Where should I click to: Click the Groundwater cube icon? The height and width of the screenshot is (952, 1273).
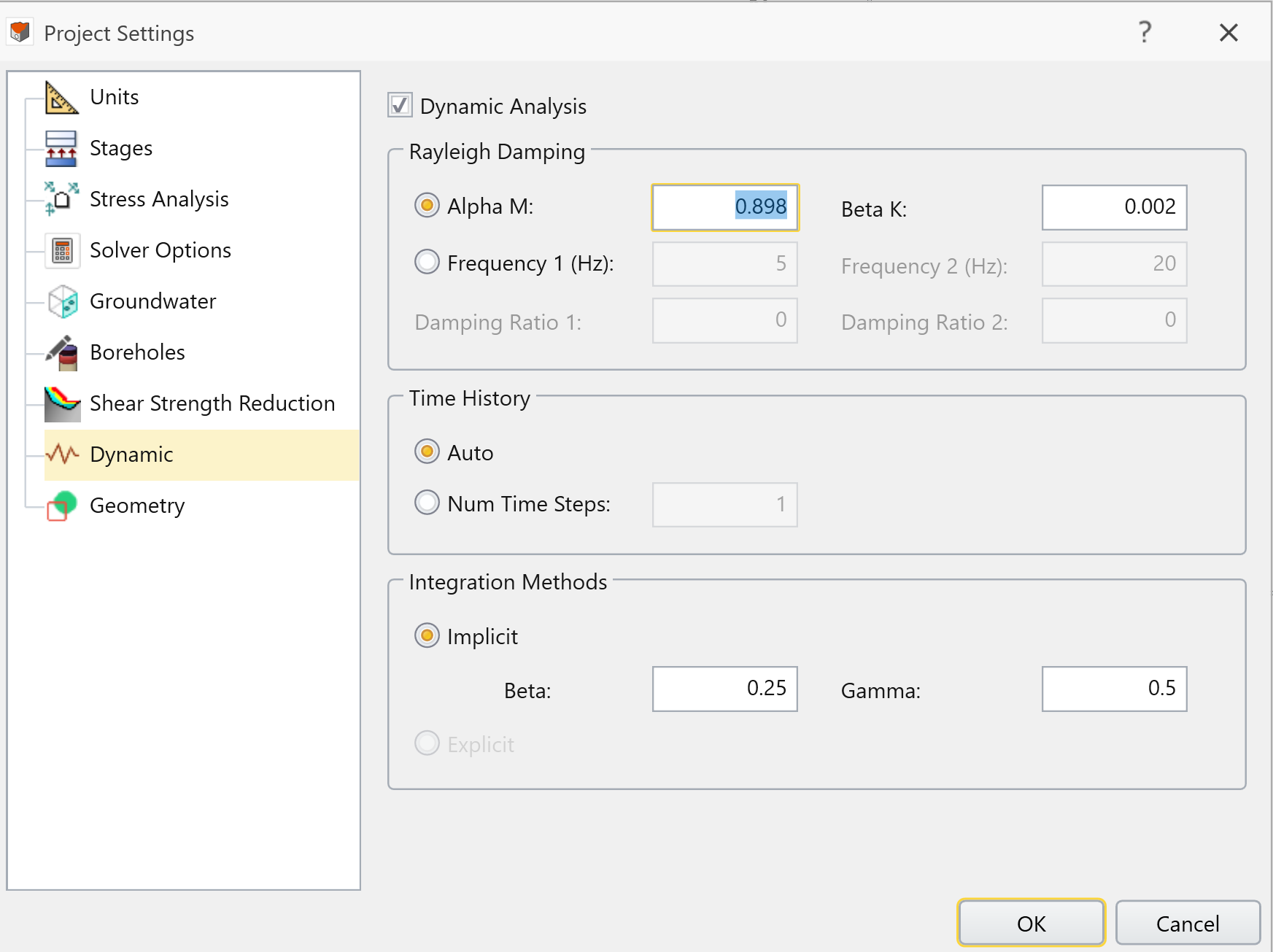coord(62,301)
